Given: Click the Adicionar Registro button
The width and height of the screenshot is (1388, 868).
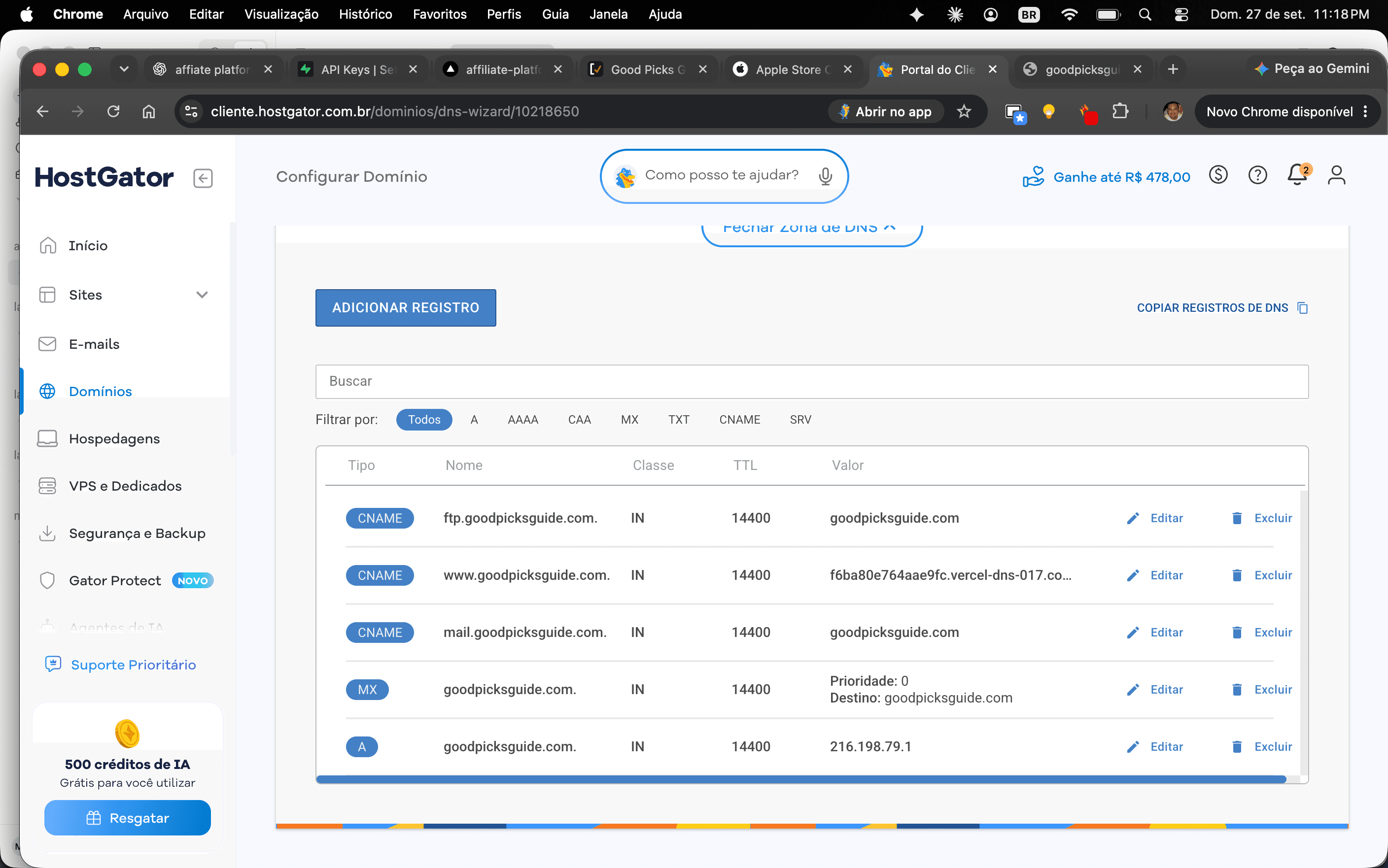Looking at the screenshot, I should pyautogui.click(x=406, y=308).
